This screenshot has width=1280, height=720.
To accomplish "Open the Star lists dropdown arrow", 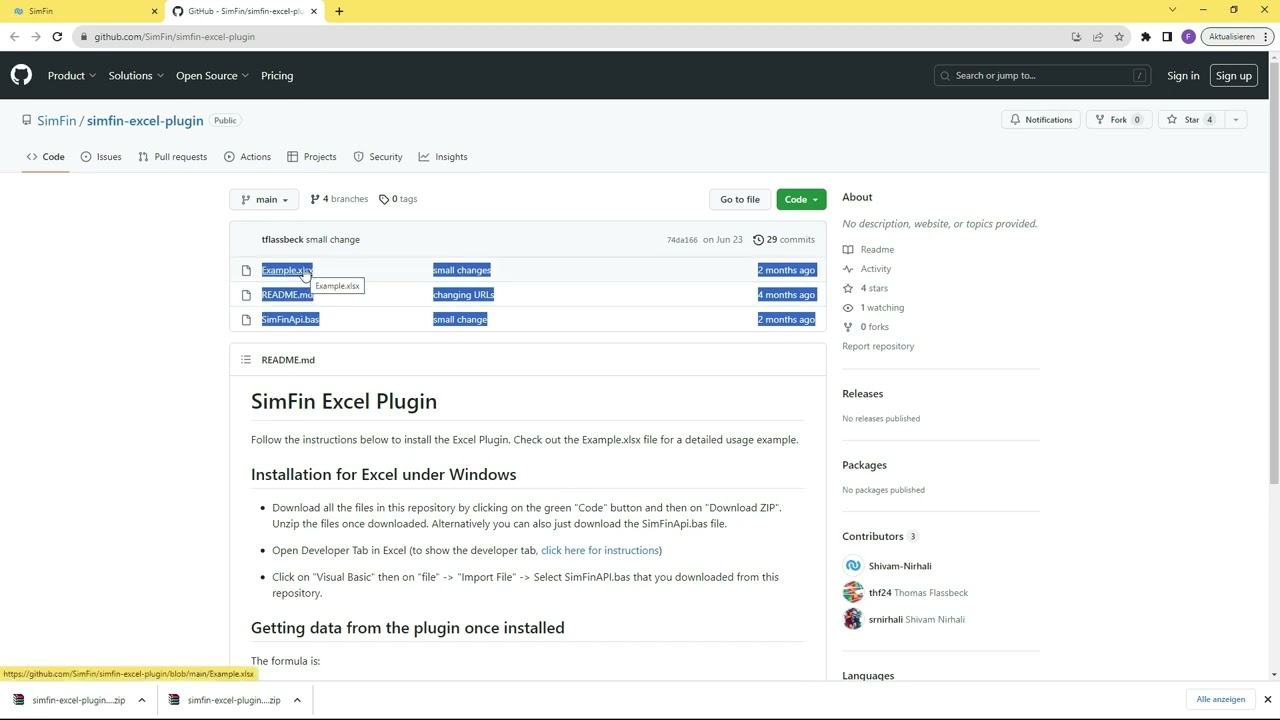I will click(x=1235, y=120).
